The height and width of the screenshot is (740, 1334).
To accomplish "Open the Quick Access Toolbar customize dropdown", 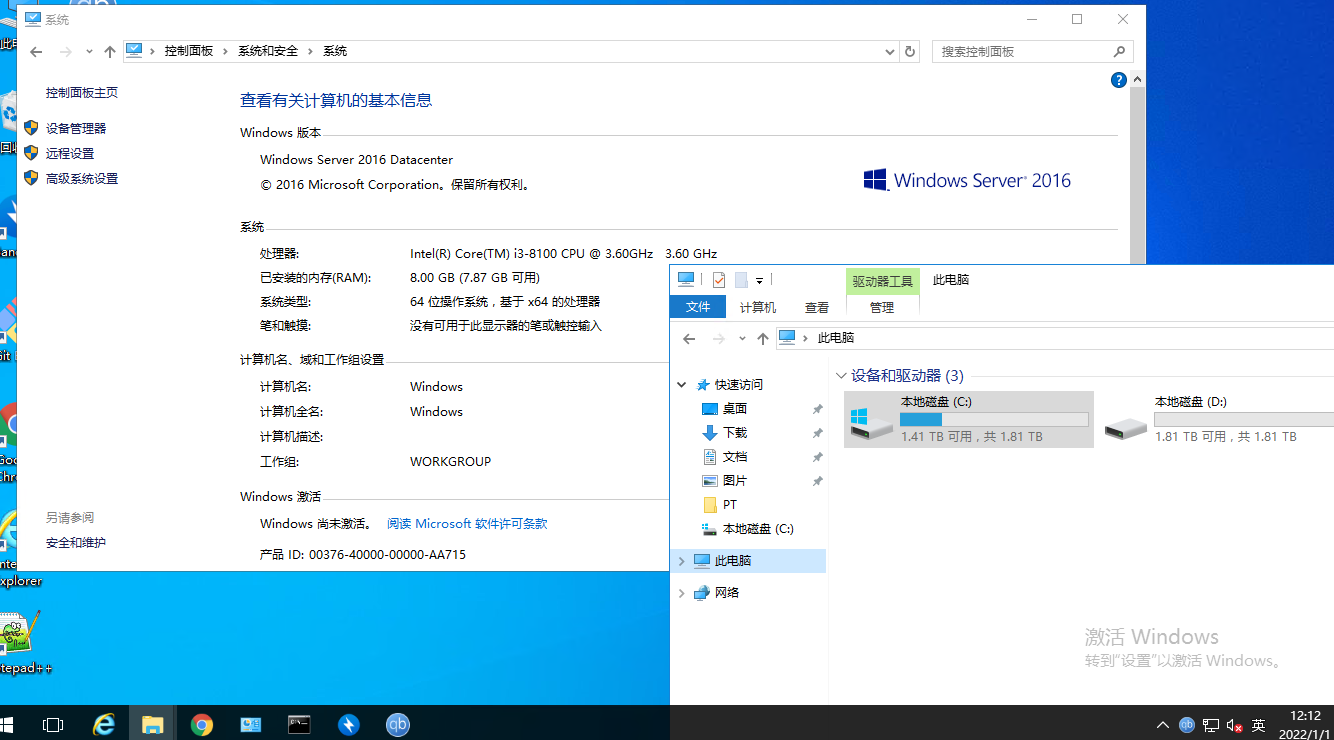I will pos(760,281).
